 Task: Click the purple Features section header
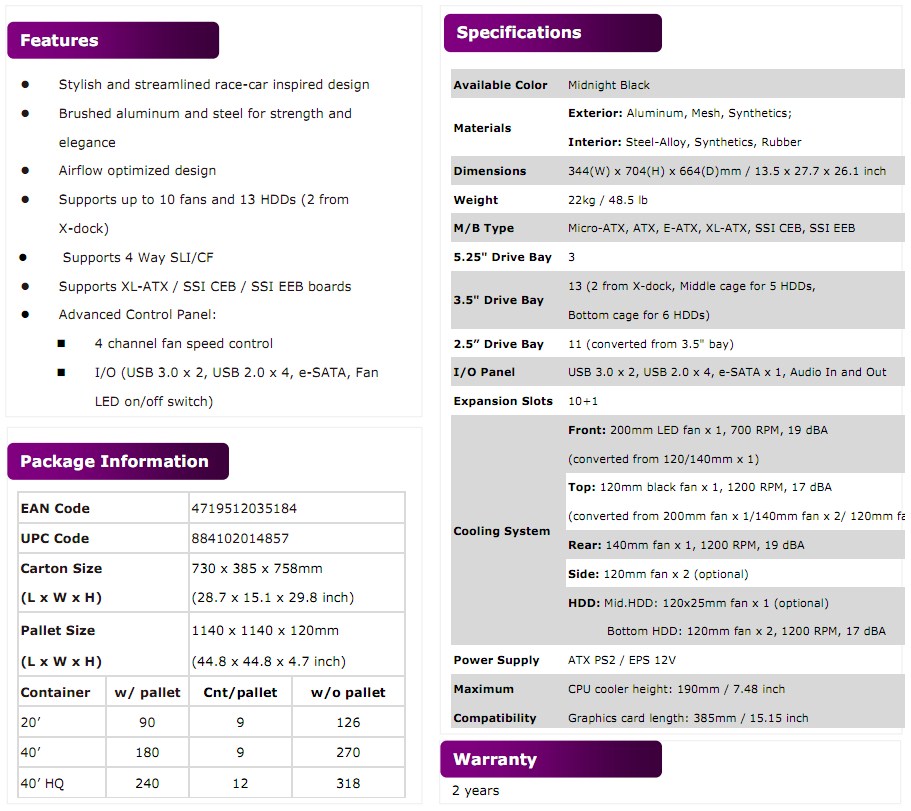click(112, 40)
